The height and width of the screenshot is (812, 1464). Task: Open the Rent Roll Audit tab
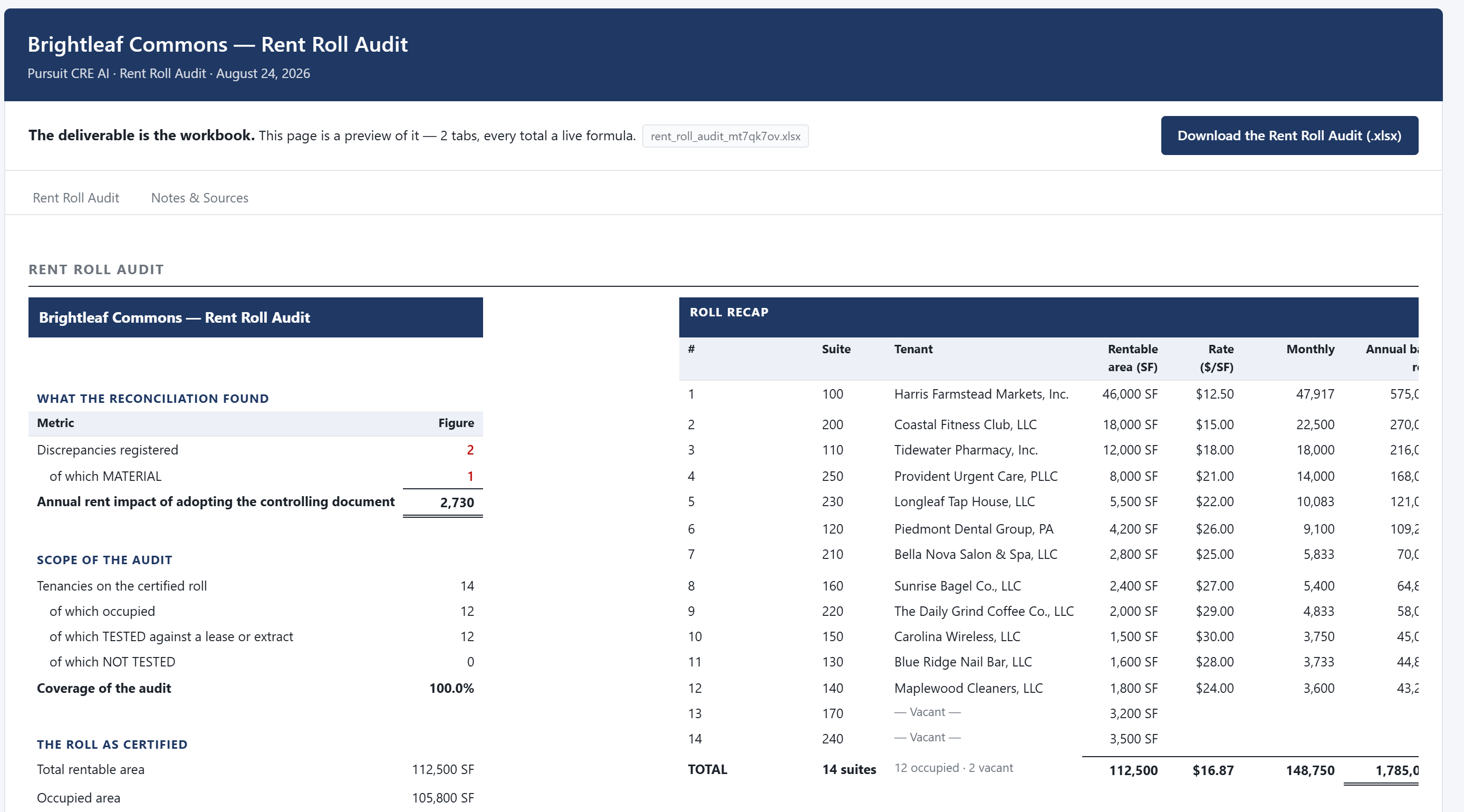75,198
